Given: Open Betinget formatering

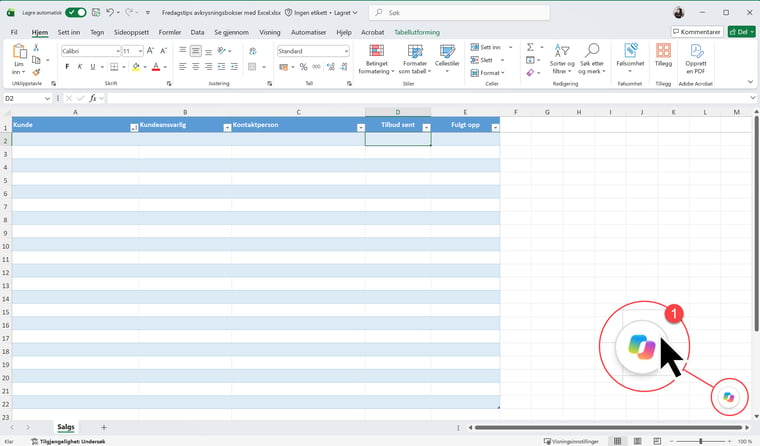Looking at the screenshot, I should point(377,59).
